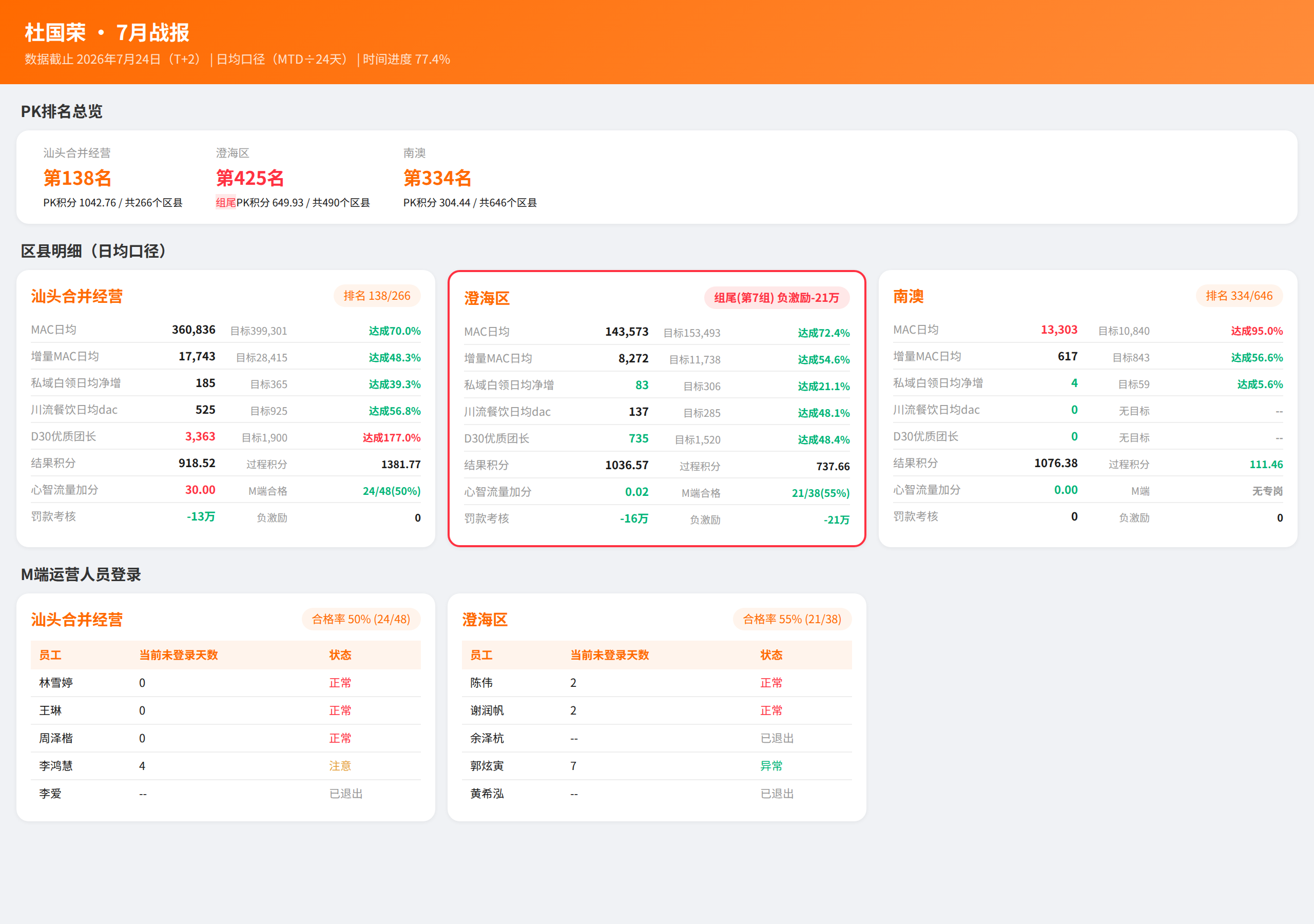
Task: Select the 第425名 ranking for 澄海区
Action: click(x=250, y=178)
